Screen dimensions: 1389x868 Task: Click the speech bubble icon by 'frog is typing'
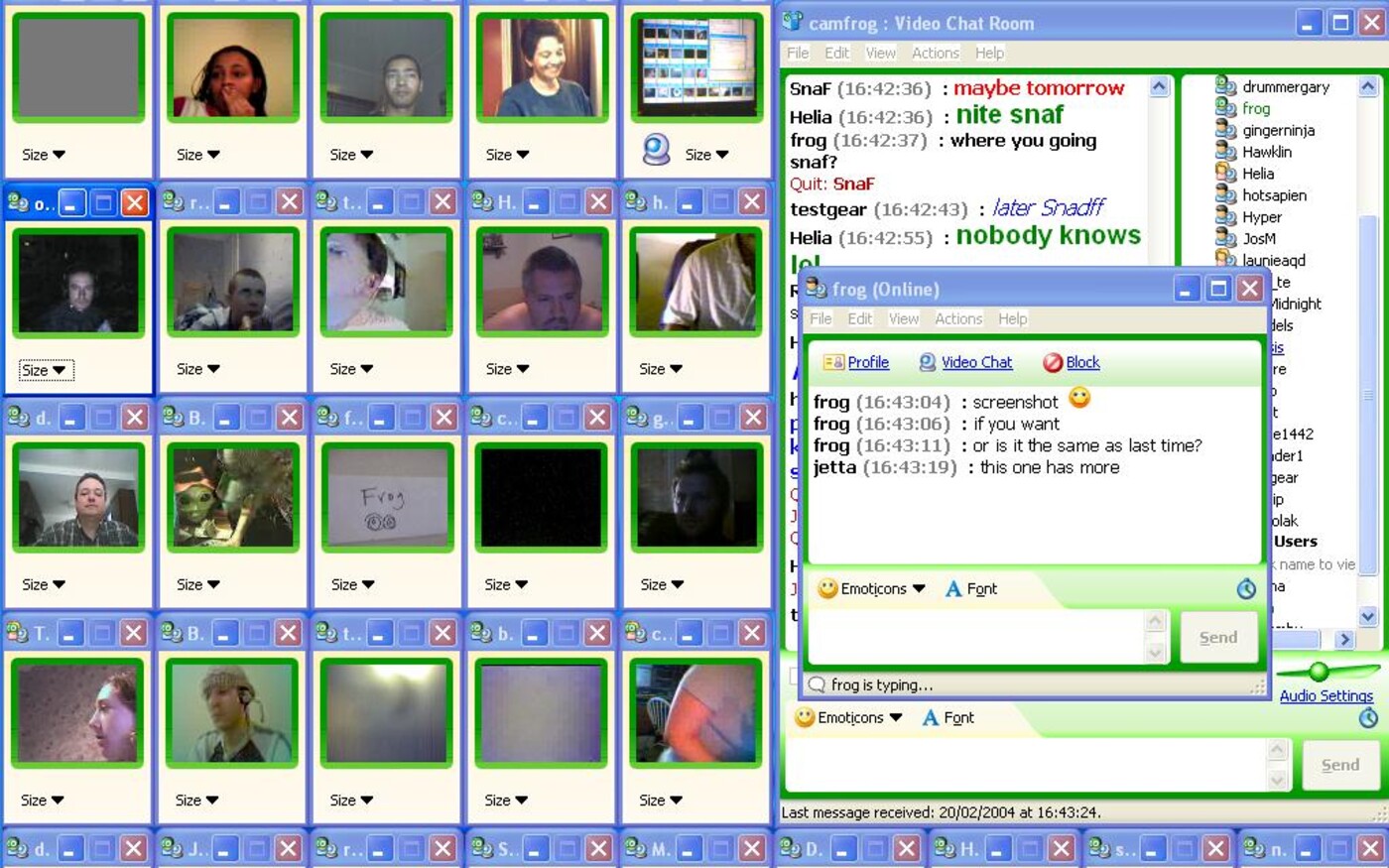(817, 684)
